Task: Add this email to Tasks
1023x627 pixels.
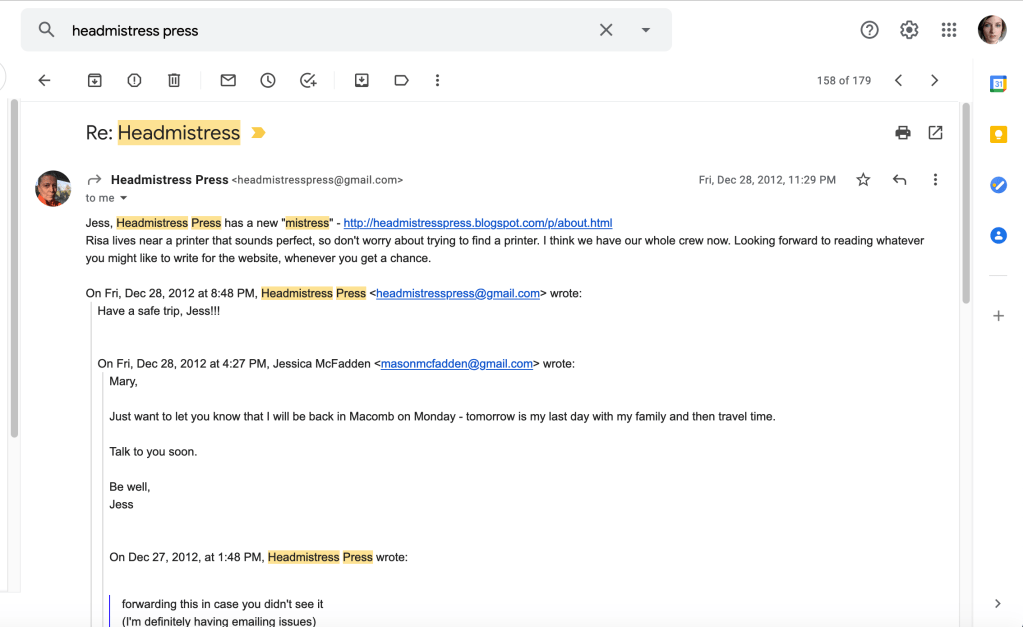Action: (308, 80)
